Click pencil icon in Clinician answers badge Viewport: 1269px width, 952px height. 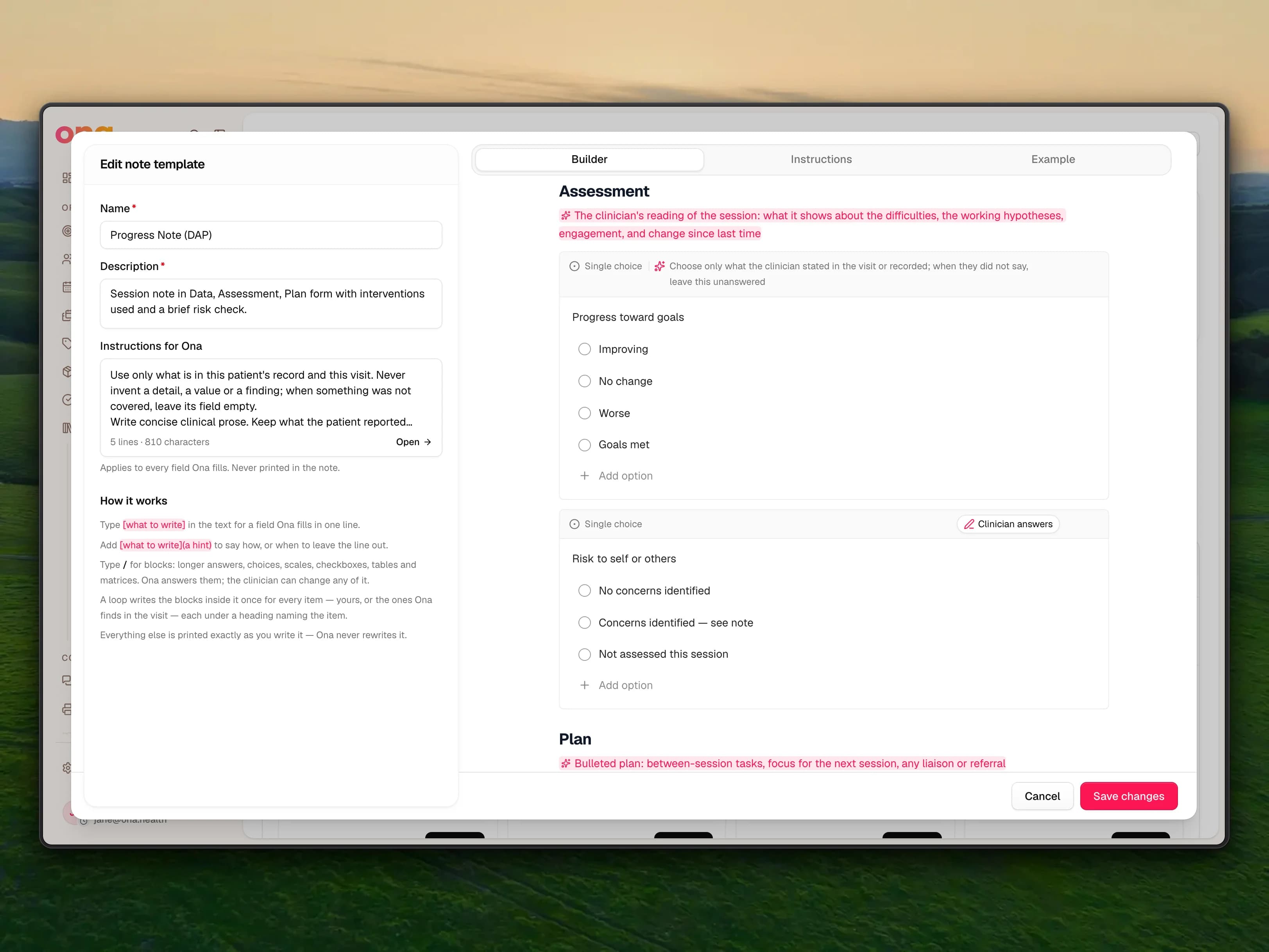(x=969, y=524)
